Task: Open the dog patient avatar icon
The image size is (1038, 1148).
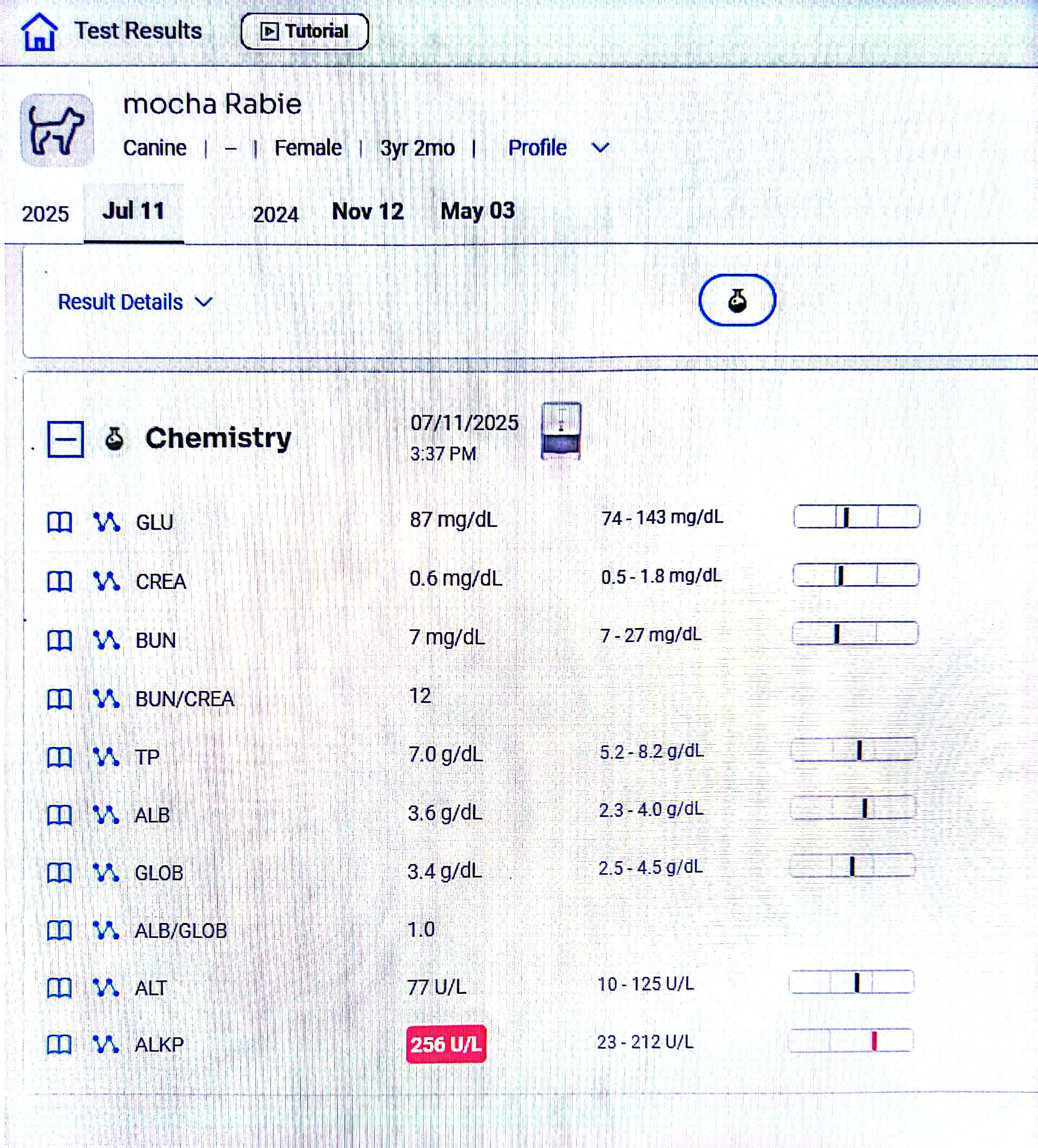Action: (x=57, y=130)
